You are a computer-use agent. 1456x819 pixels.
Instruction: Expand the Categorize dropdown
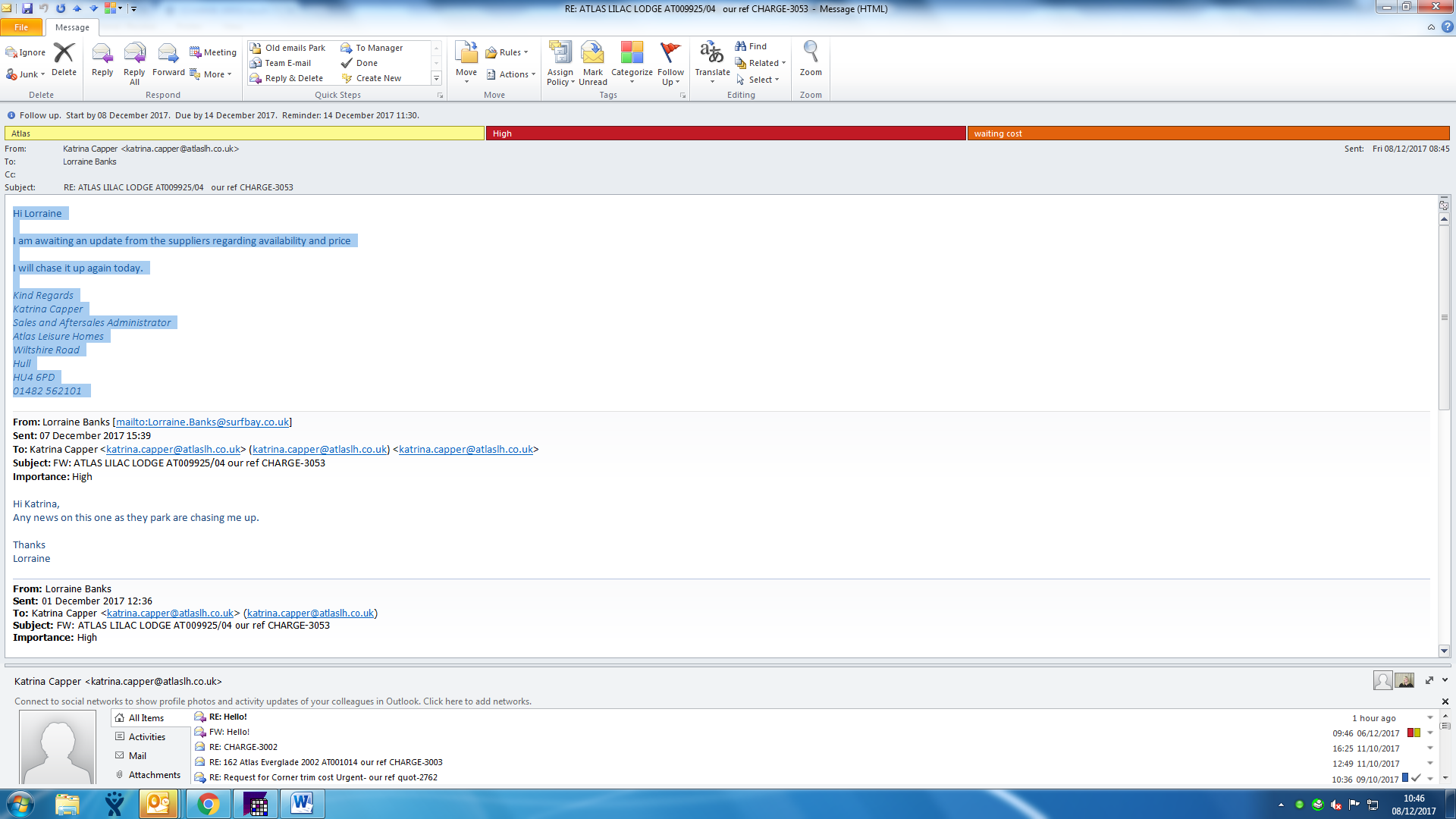coord(632,82)
